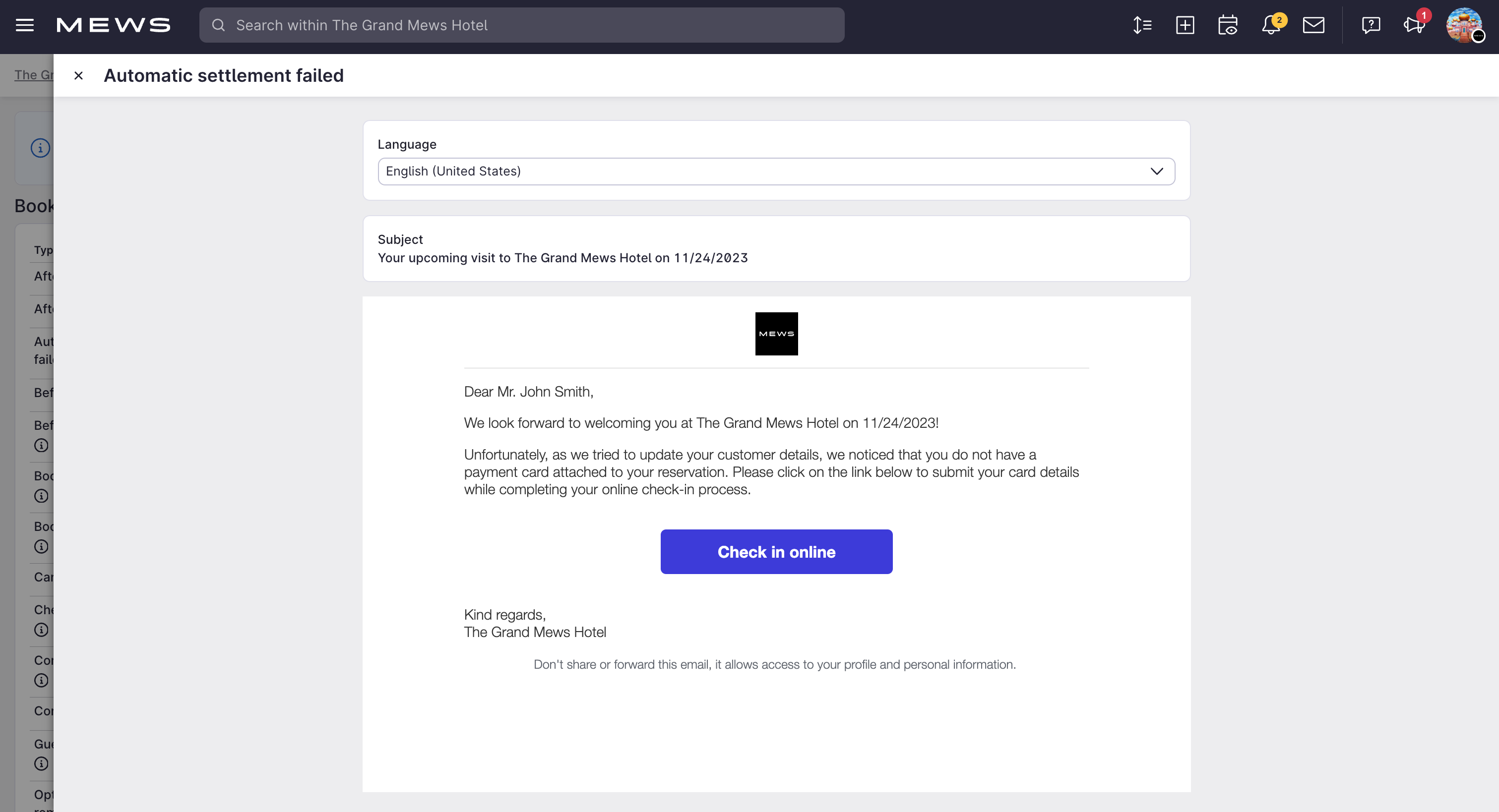Click the Check in online button
The image size is (1499, 812).
[776, 552]
